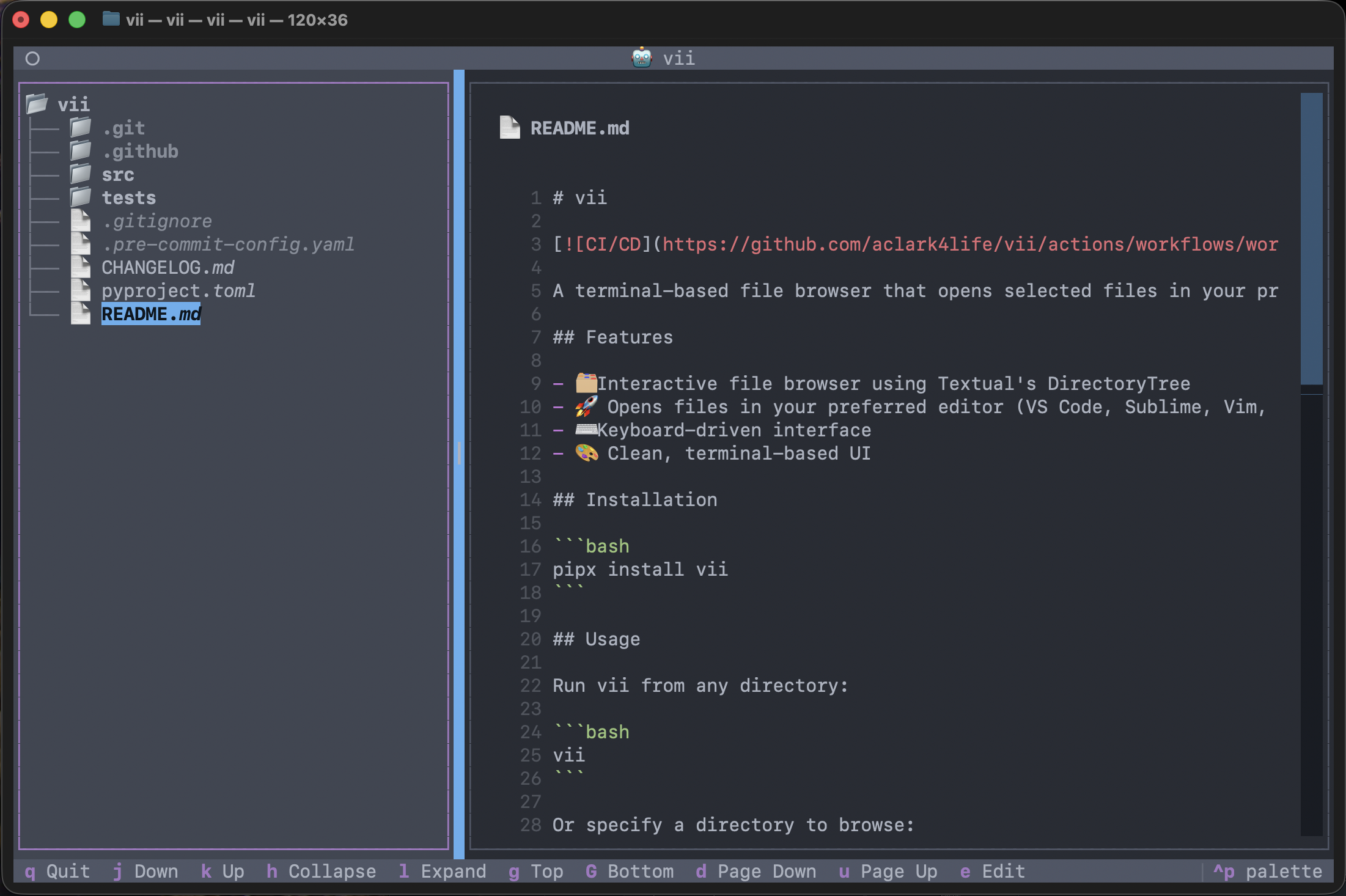Click the README.md file icon in tree

tap(81, 314)
